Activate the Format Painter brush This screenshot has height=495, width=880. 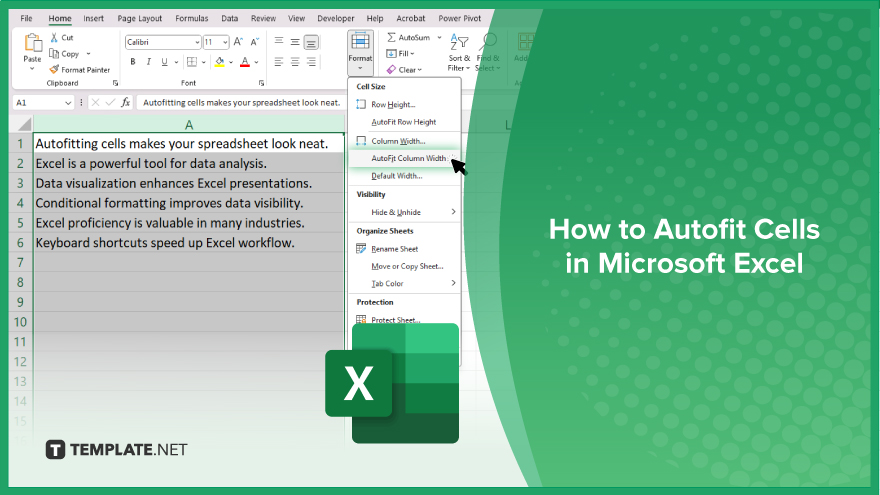click(54, 70)
